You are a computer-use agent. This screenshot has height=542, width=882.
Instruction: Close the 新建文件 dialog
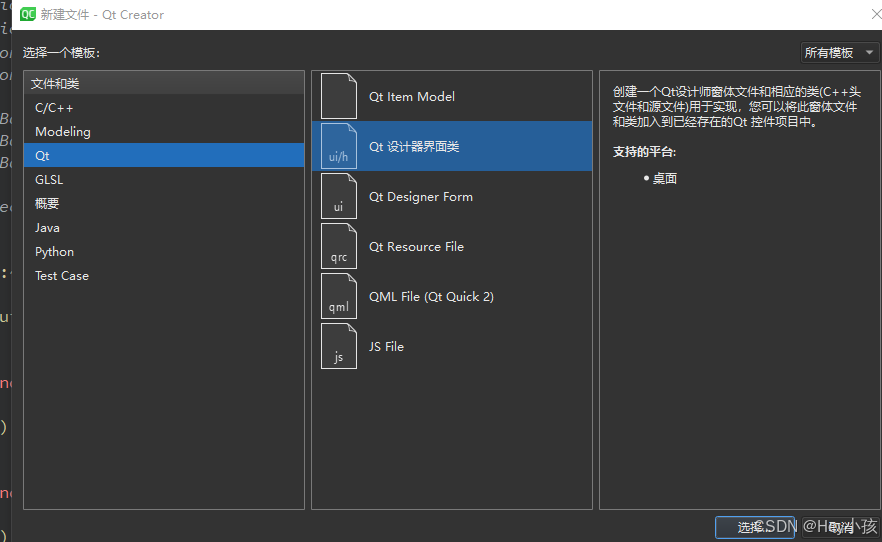click(x=876, y=14)
